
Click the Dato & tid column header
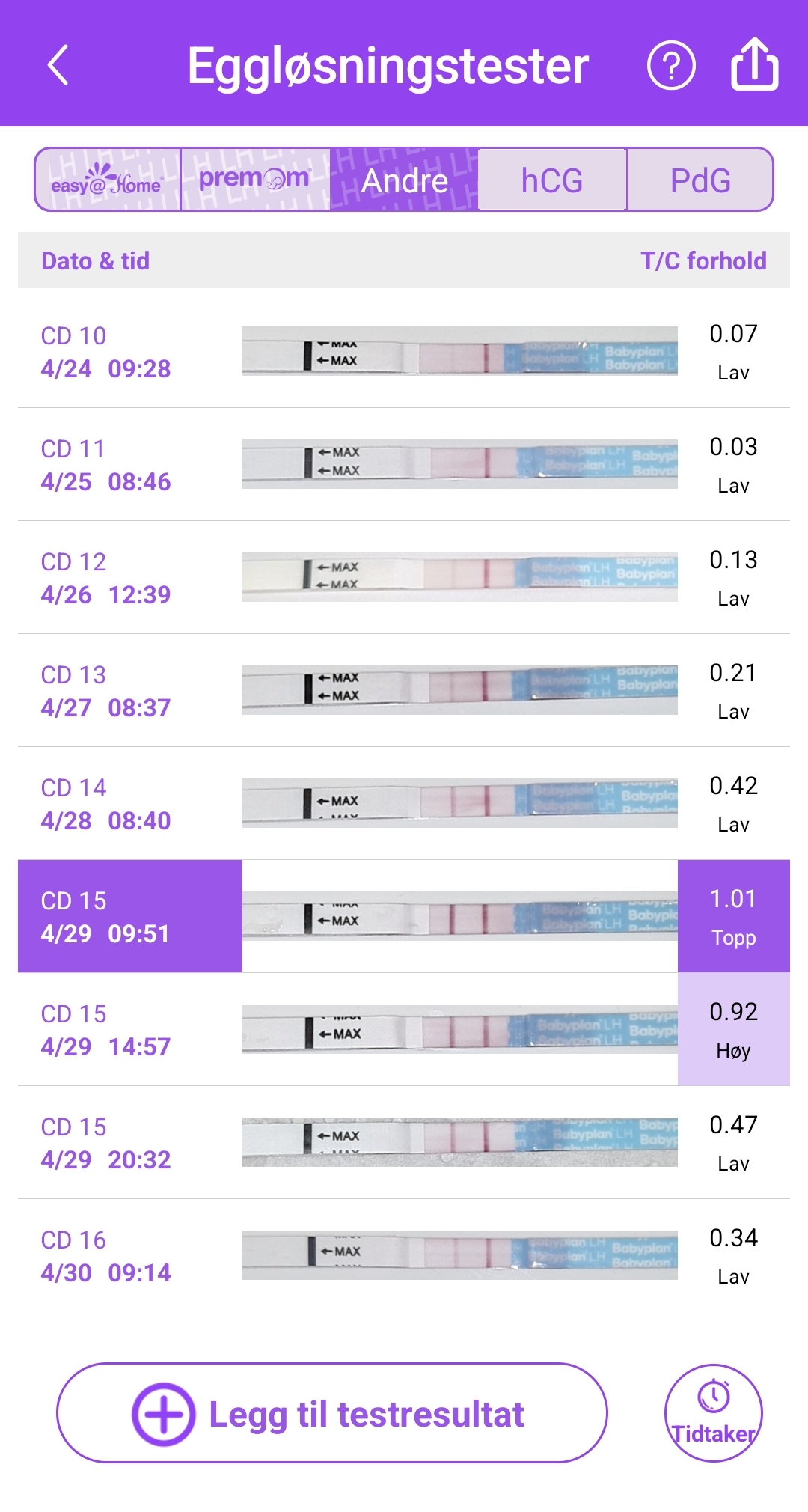tap(96, 260)
